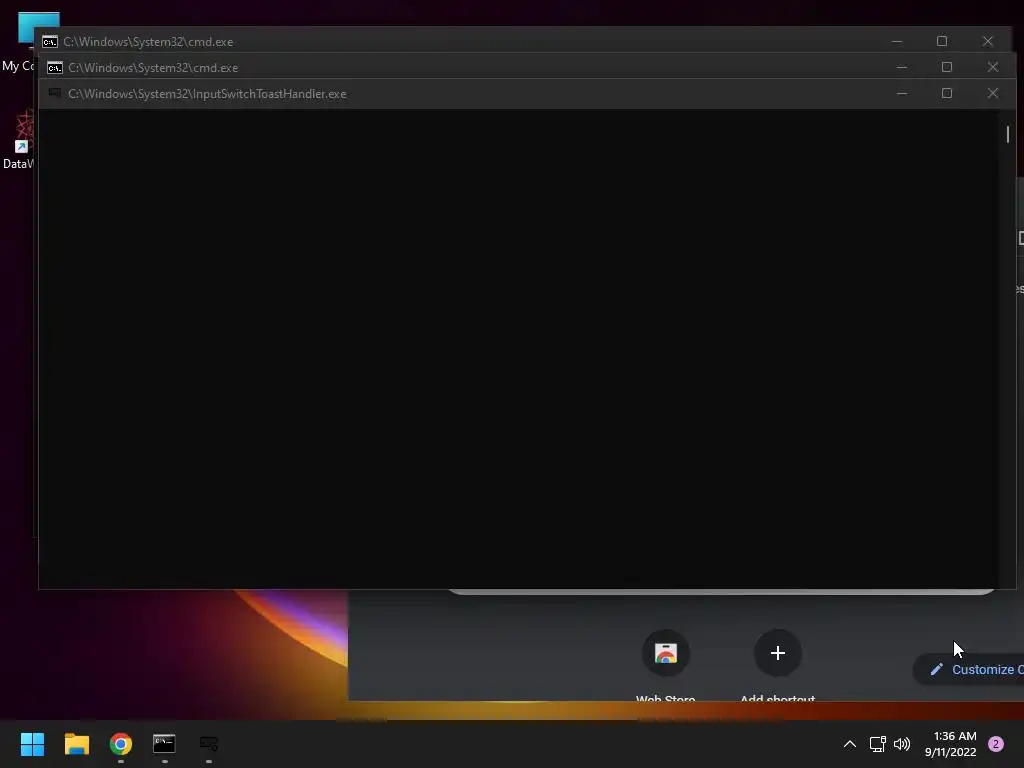Minimize the topmost cmd.exe window

click(897, 41)
